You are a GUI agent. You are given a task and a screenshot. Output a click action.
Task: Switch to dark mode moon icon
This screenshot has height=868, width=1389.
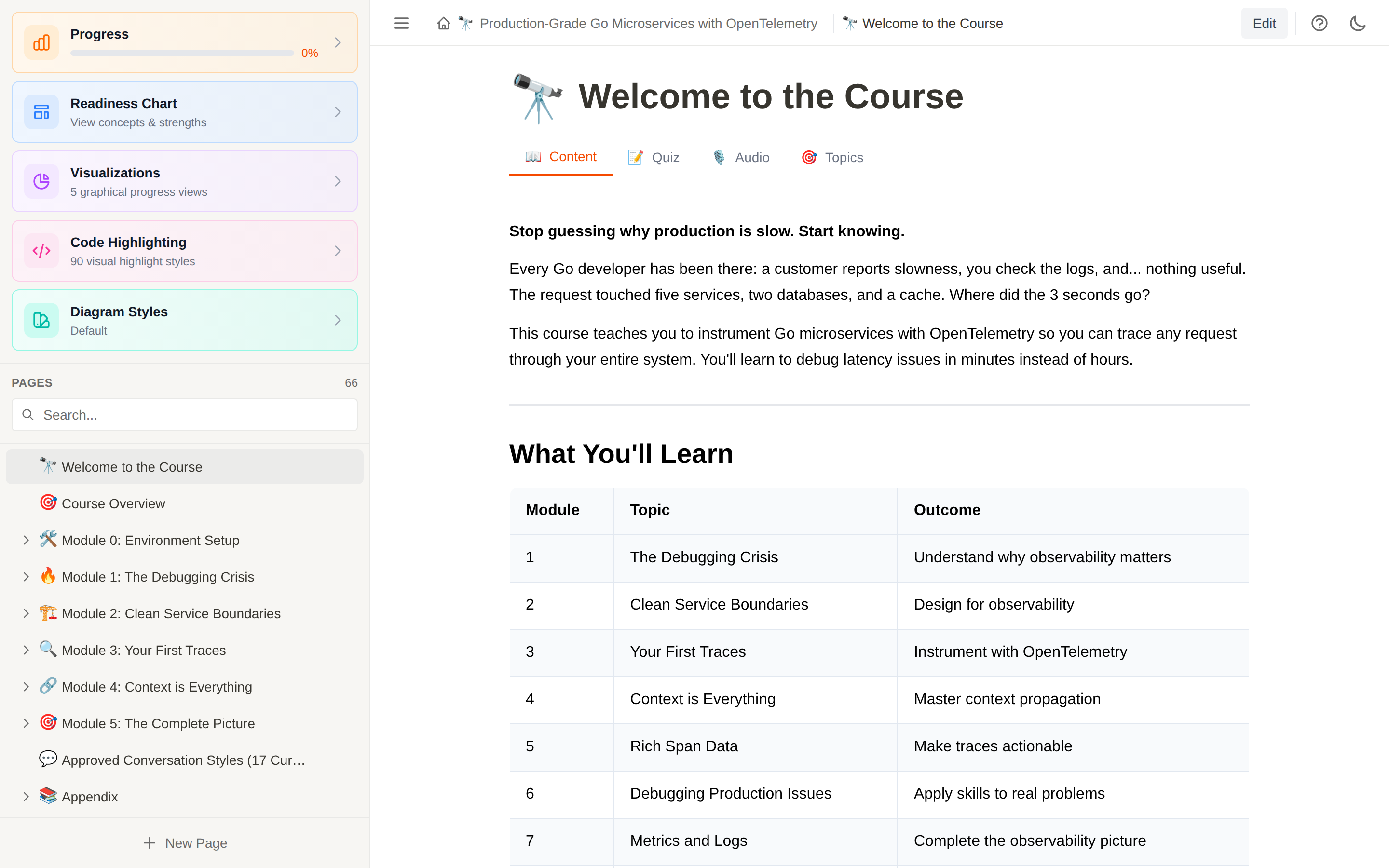tap(1358, 24)
